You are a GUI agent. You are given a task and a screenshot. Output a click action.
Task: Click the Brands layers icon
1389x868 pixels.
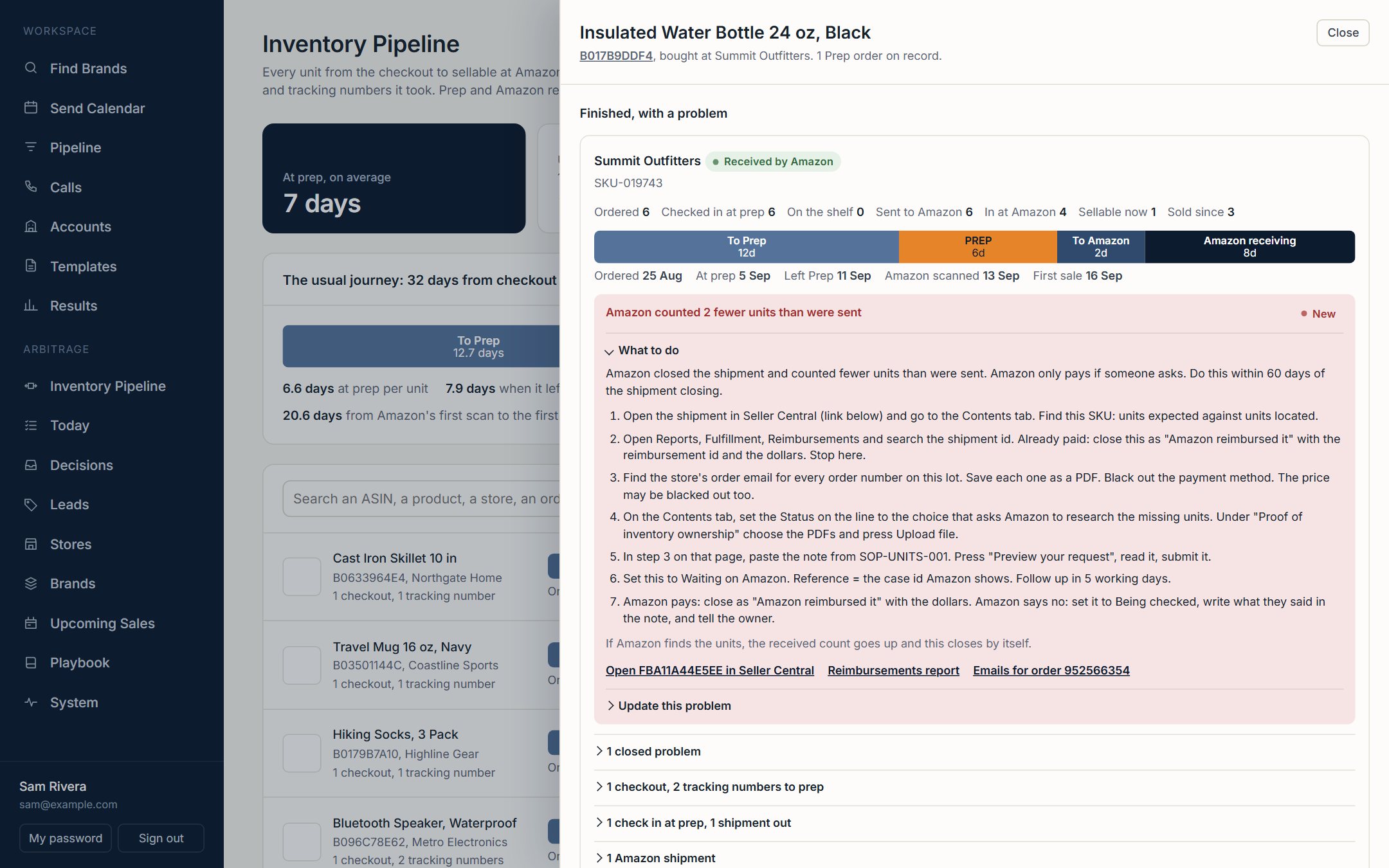click(31, 584)
